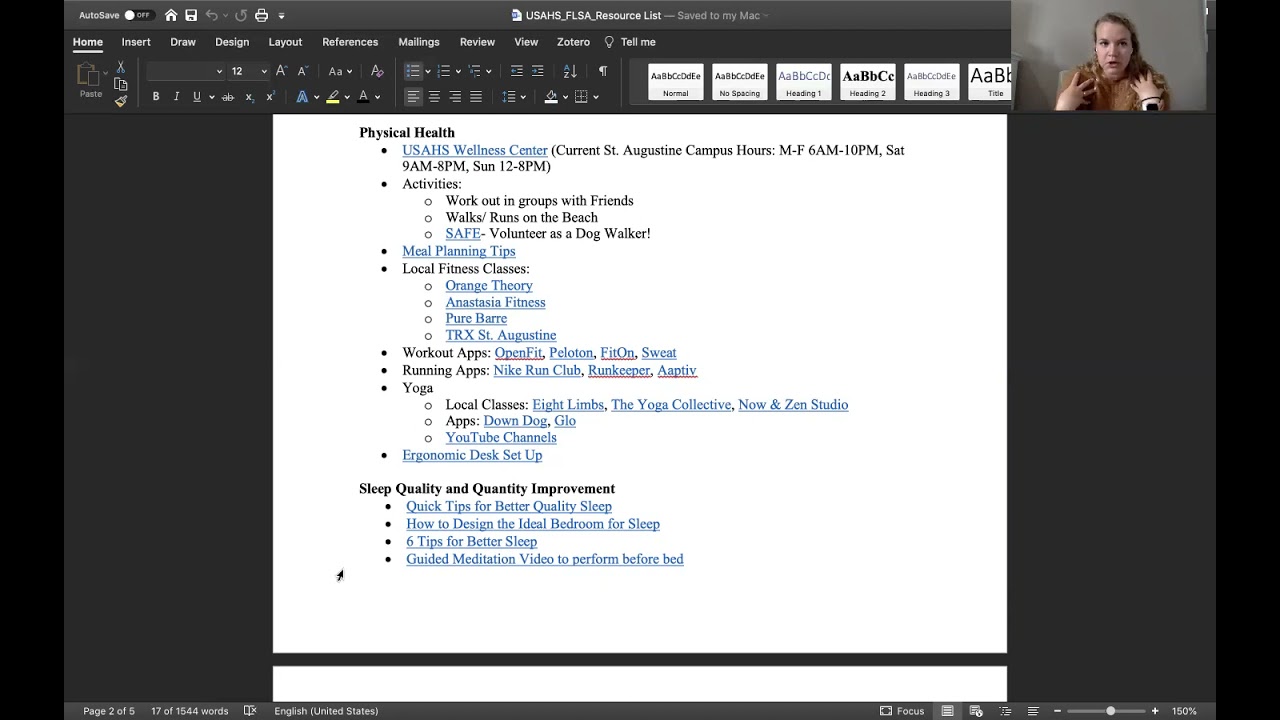
Task: Open the font size dropdown
Action: 264,72
